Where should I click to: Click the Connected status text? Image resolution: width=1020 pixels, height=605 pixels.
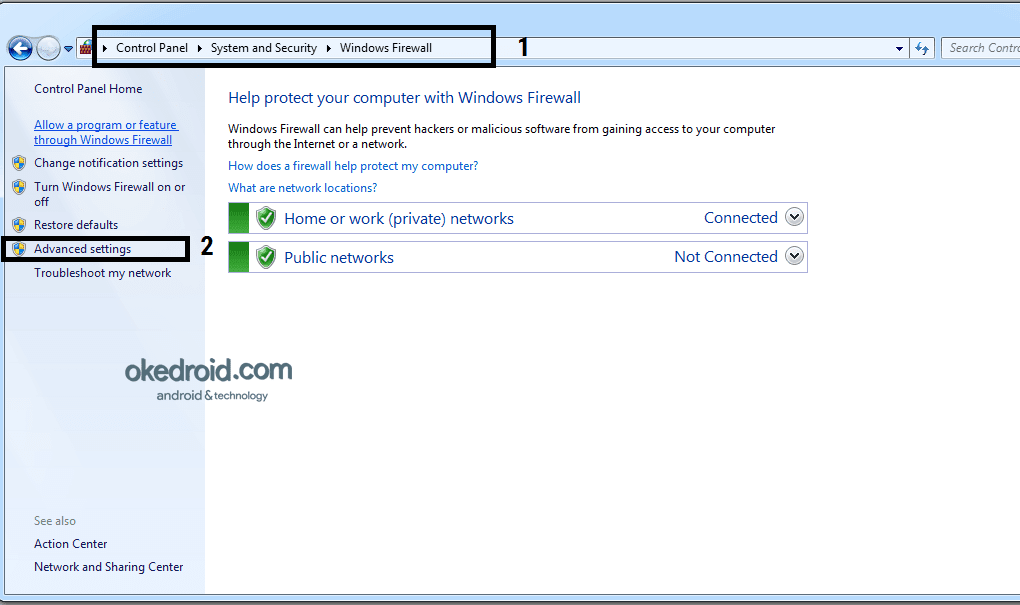[x=741, y=218]
